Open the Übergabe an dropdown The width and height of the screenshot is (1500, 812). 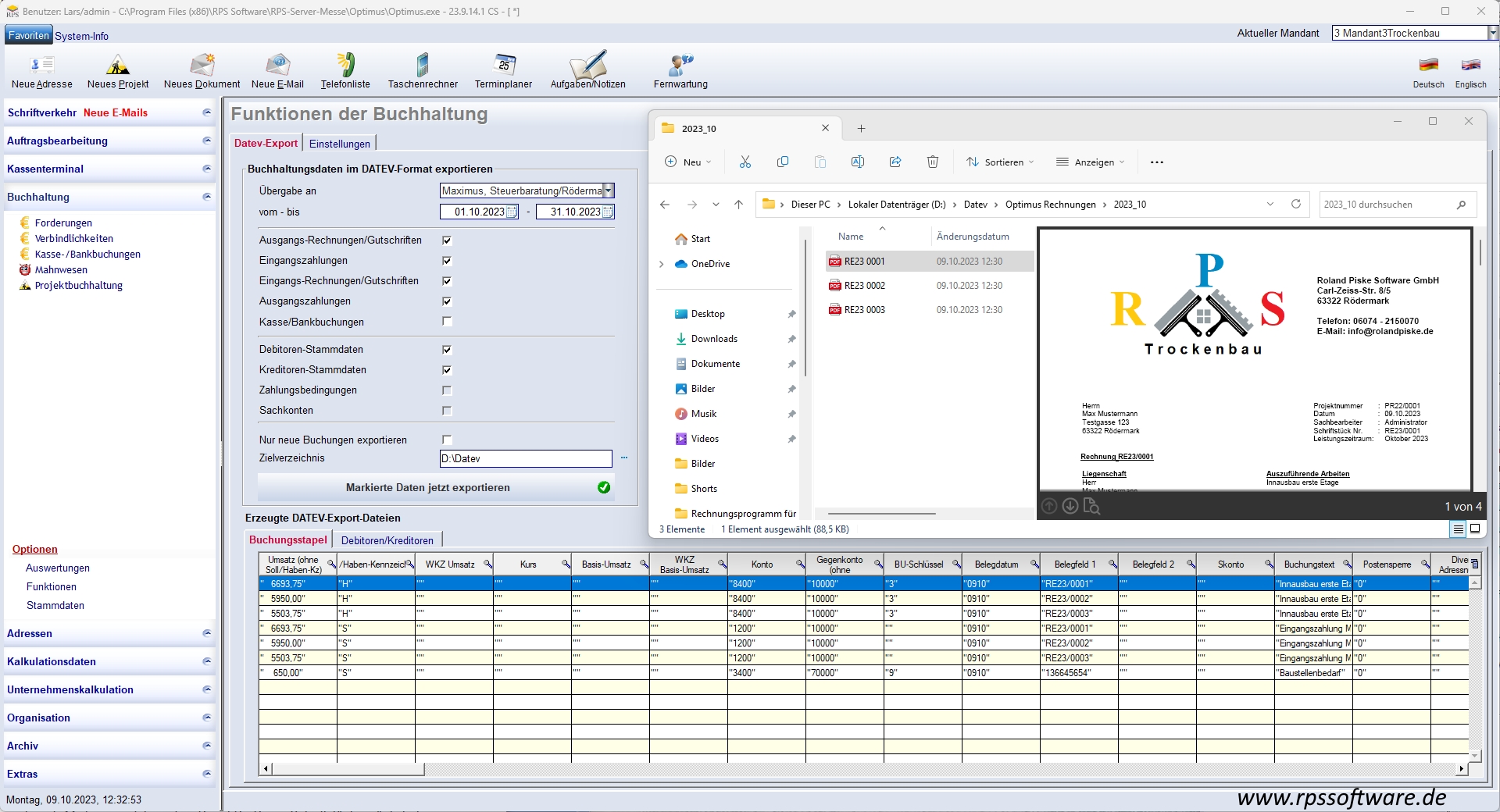point(609,191)
